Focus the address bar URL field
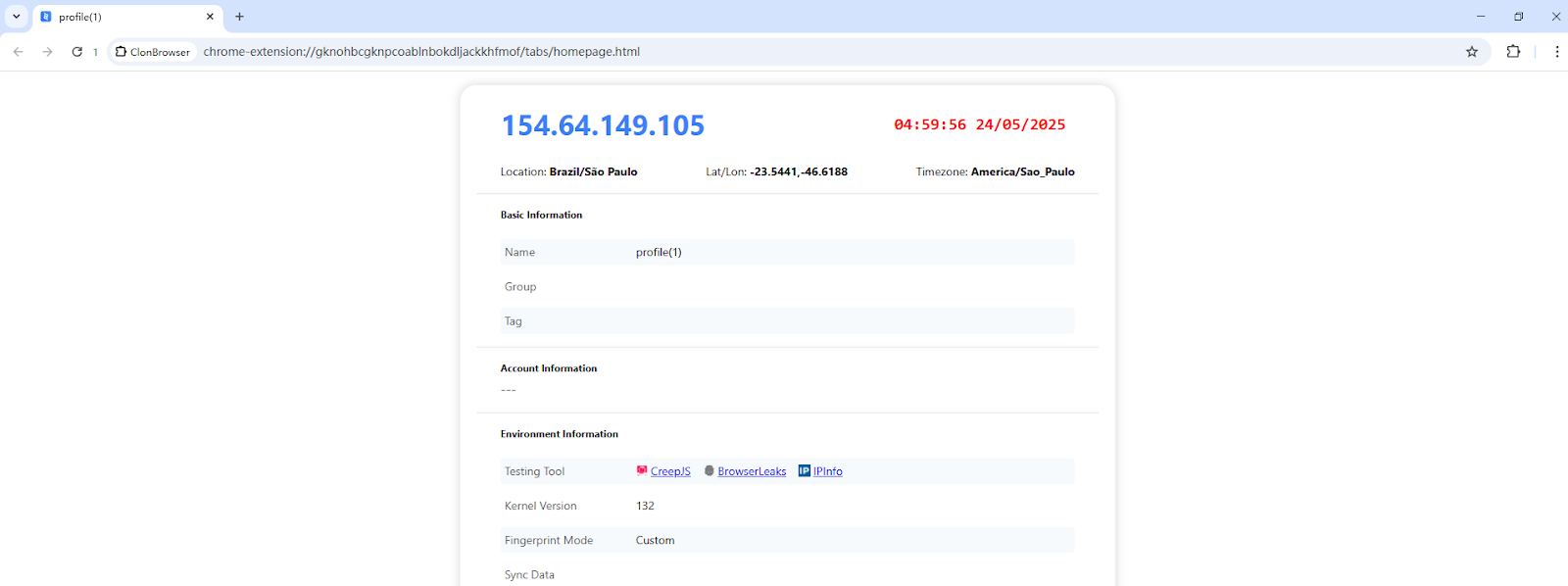The width and height of the screenshot is (1568, 586). (x=784, y=52)
